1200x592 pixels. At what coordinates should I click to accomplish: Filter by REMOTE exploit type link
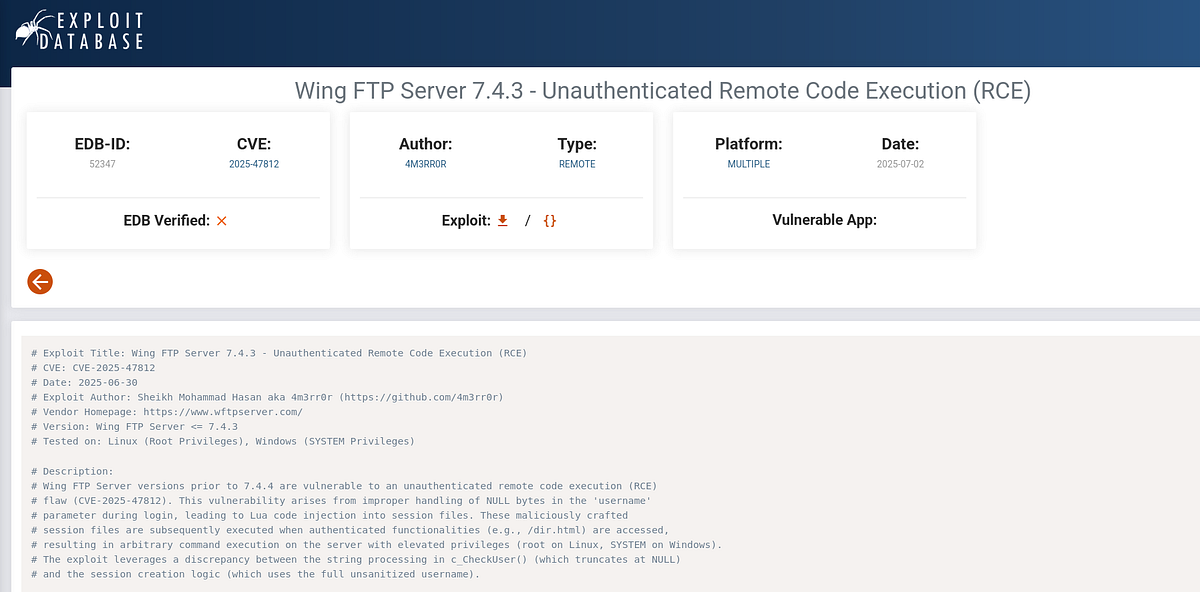(577, 164)
